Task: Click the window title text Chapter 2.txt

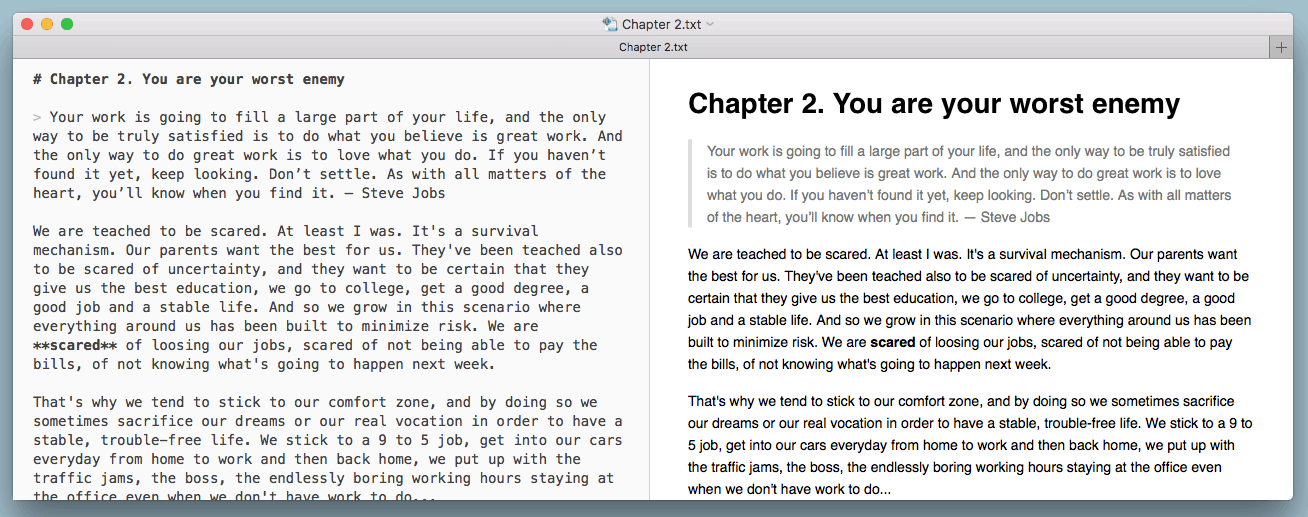Action: coord(662,24)
